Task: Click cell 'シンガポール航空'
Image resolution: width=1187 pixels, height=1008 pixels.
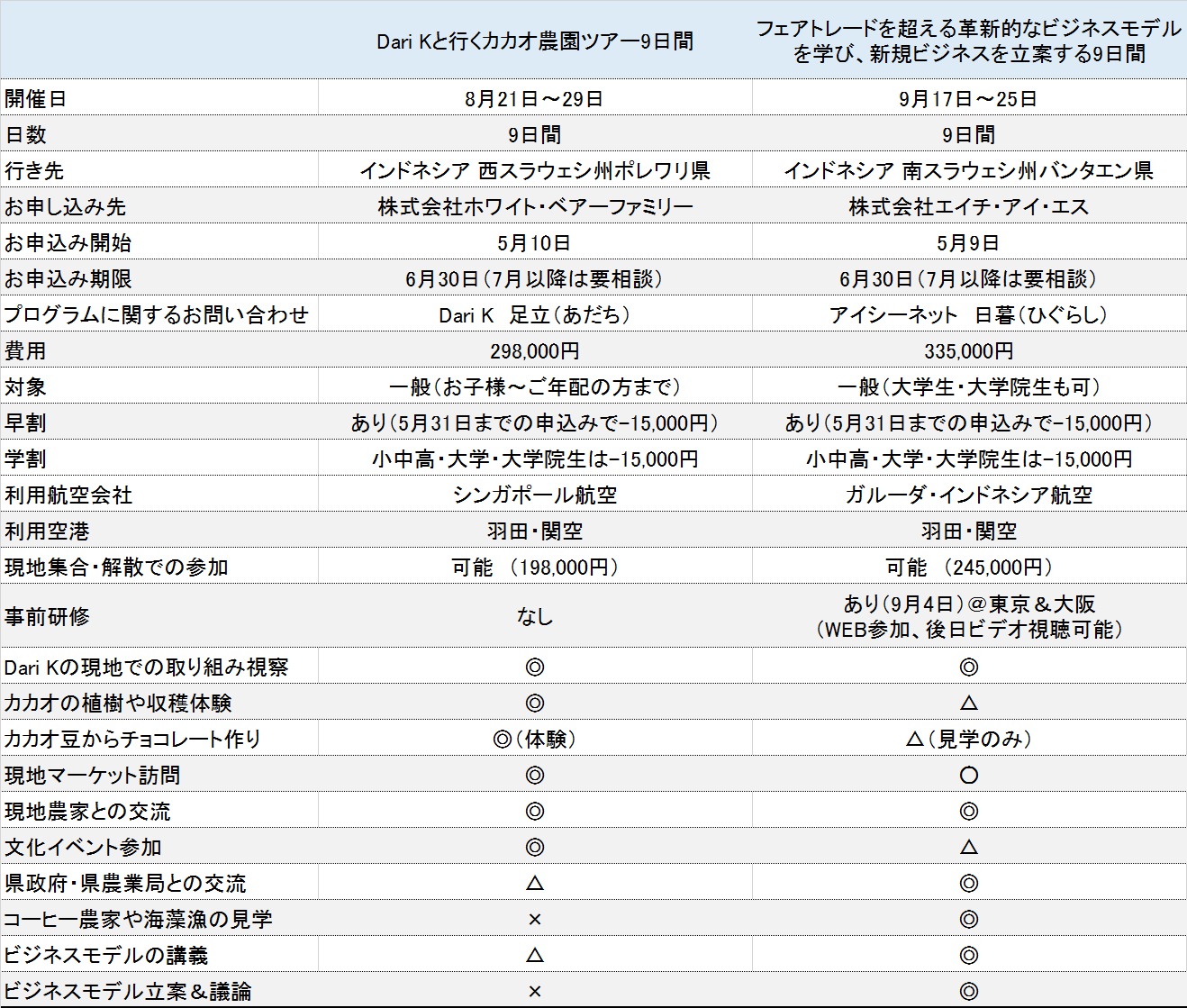Action: (x=535, y=495)
